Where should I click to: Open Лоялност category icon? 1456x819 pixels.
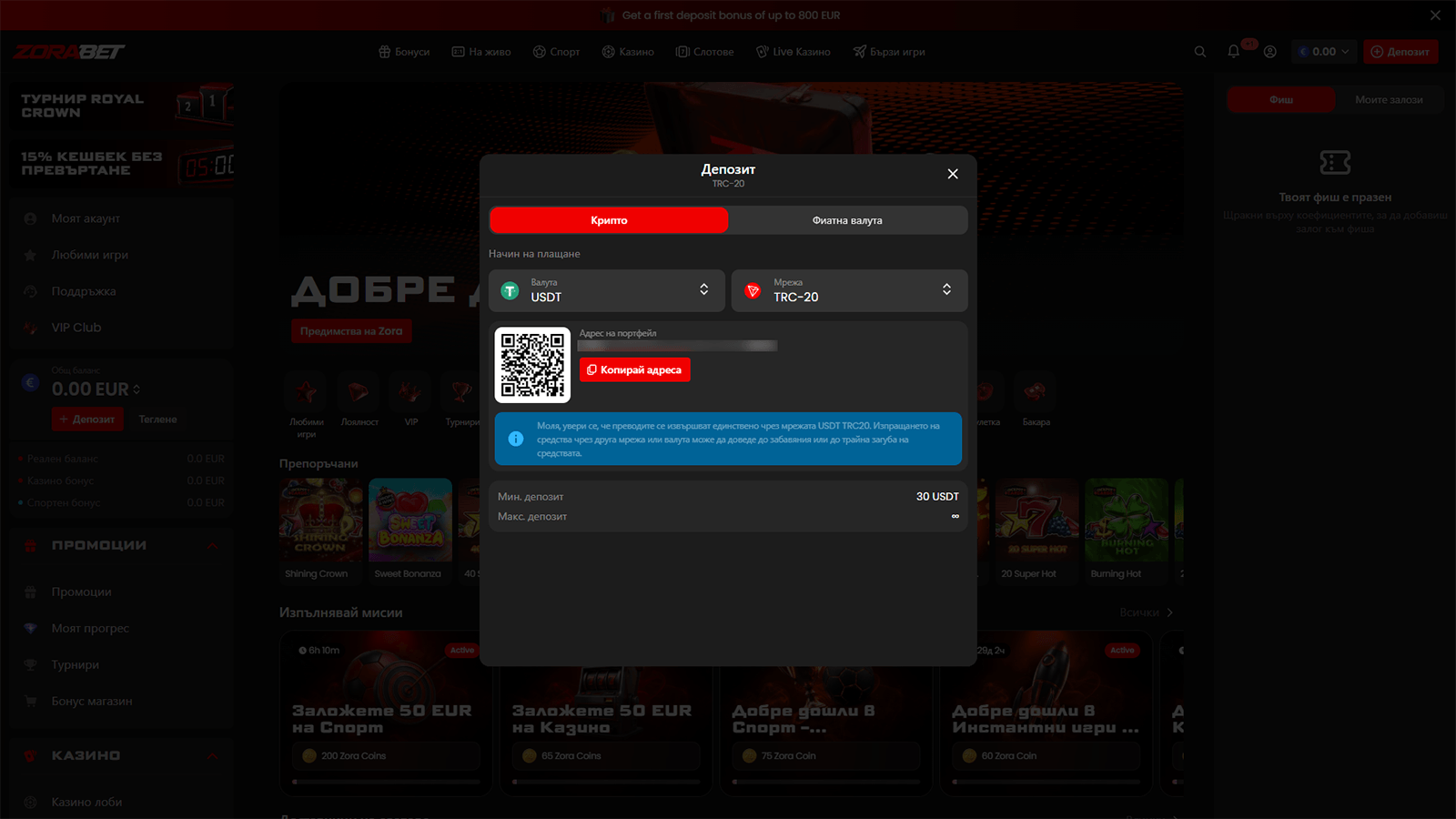click(x=359, y=392)
